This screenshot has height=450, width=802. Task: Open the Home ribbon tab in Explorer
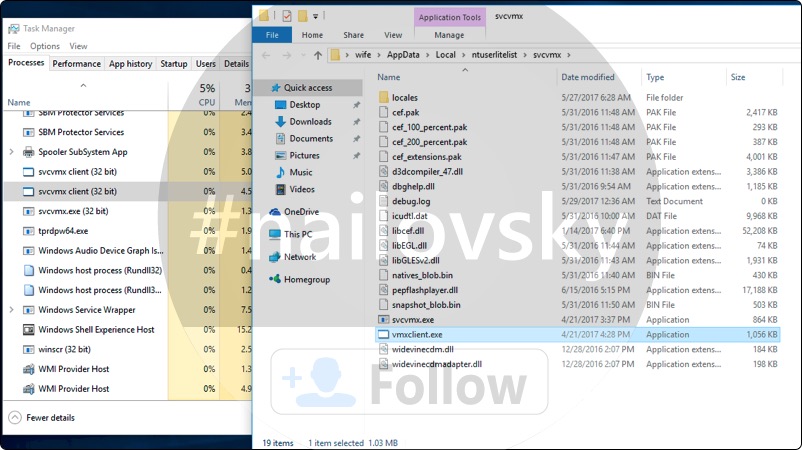click(x=312, y=35)
